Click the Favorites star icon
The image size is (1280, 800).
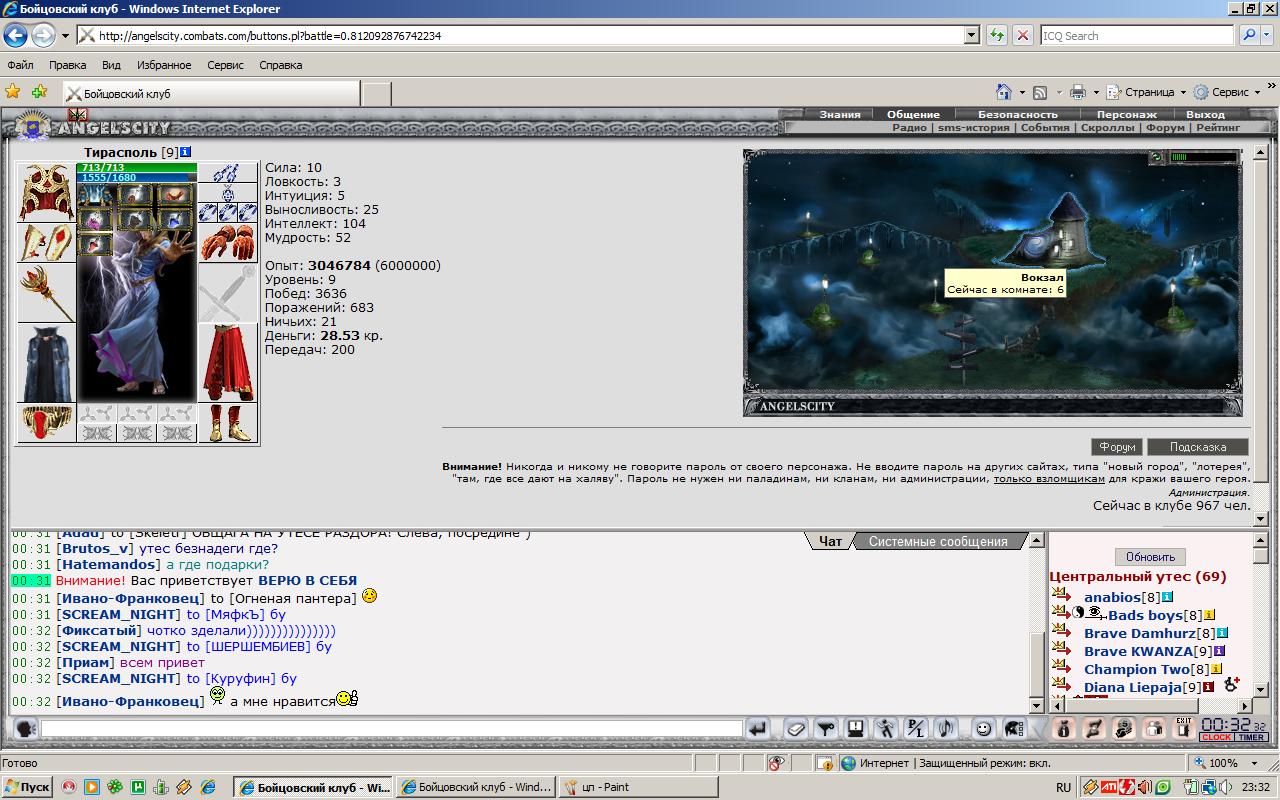[x=13, y=92]
